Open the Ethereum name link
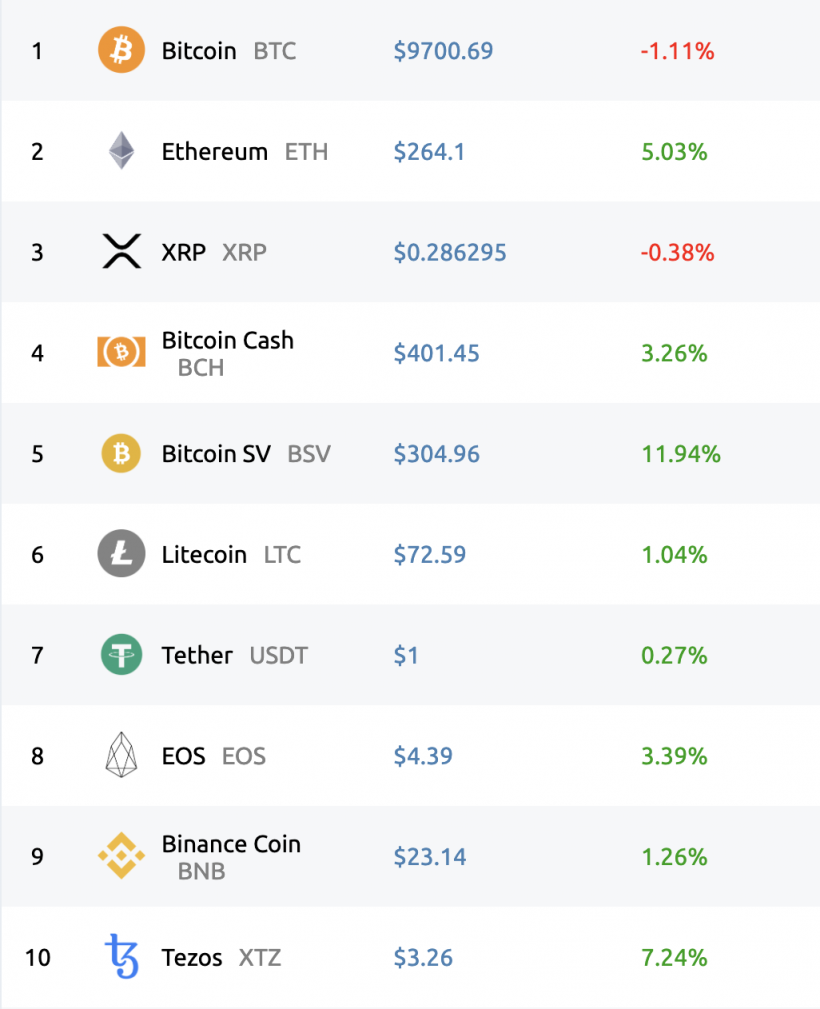The height and width of the screenshot is (1009, 820). pyautogui.click(x=214, y=152)
